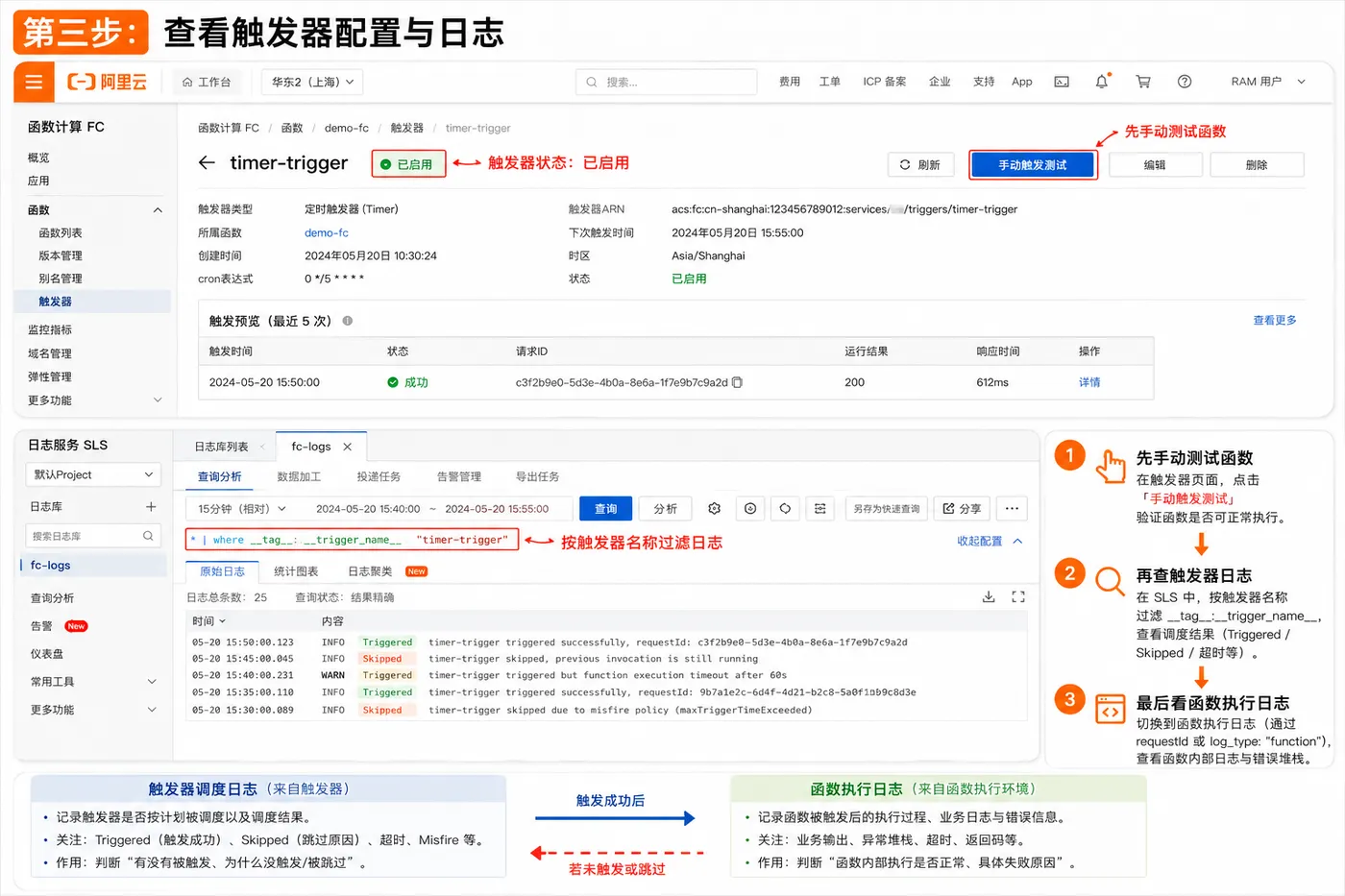Click the hexagon icon in the query toolbar
1345x896 pixels.
(785, 508)
